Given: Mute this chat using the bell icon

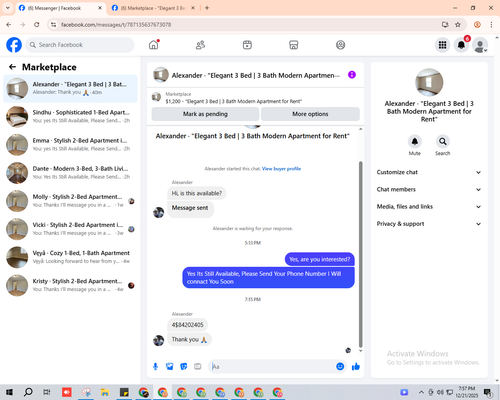Looking at the screenshot, I should point(415,141).
